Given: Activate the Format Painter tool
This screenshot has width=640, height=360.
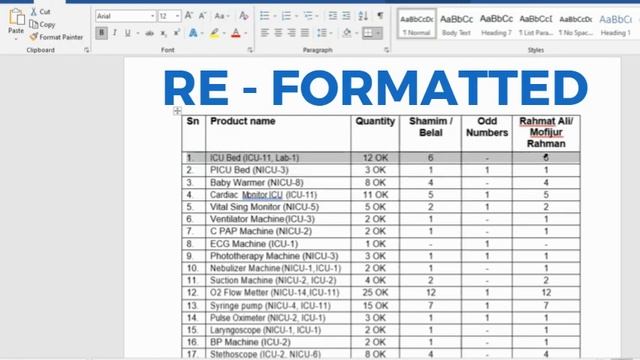Looking at the screenshot, I should (x=56, y=37).
